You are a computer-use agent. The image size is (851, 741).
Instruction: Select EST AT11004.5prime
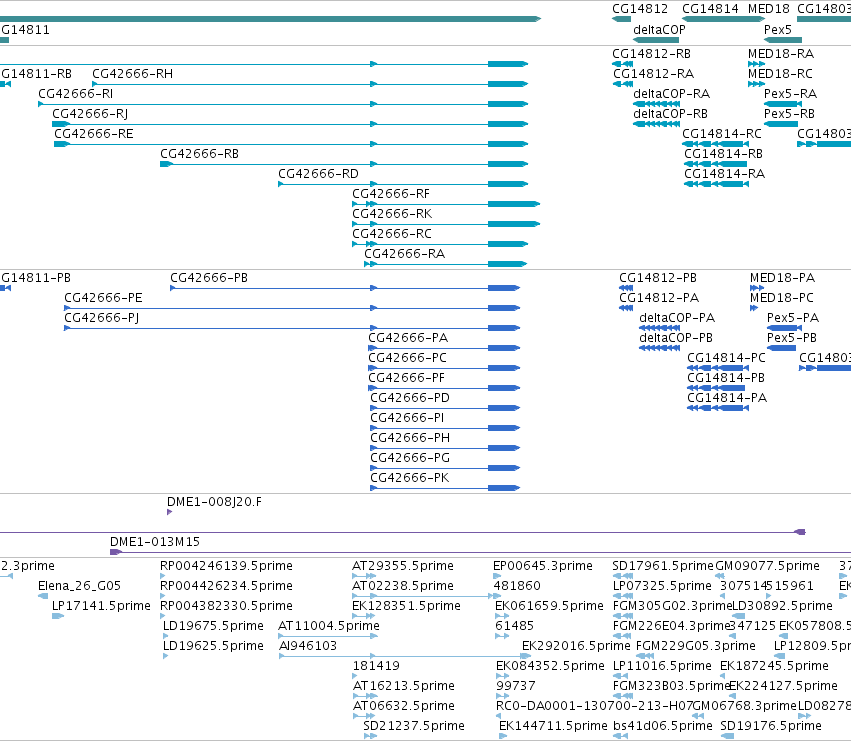tap(329, 626)
